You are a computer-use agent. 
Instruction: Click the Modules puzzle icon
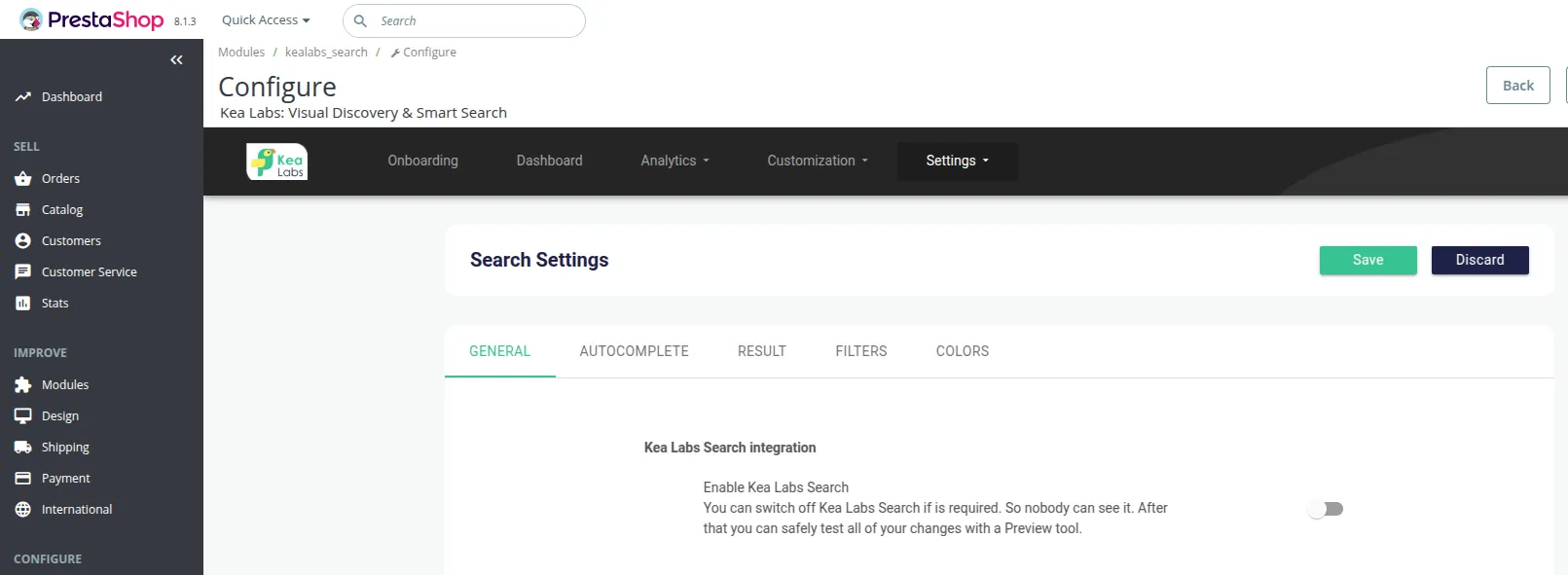point(23,385)
